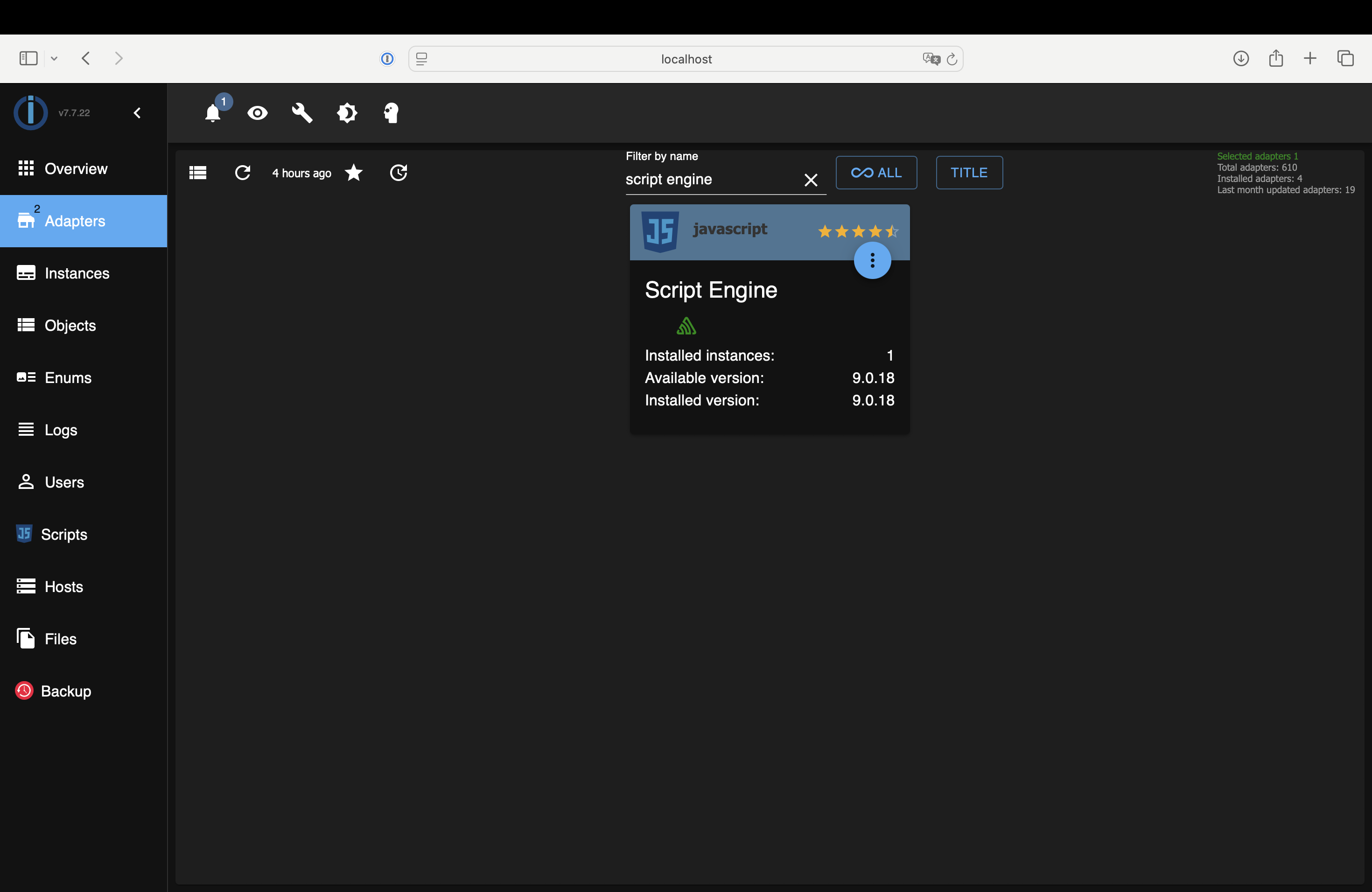
Task: Click the installed version 9.0.18 value
Action: pos(873,400)
